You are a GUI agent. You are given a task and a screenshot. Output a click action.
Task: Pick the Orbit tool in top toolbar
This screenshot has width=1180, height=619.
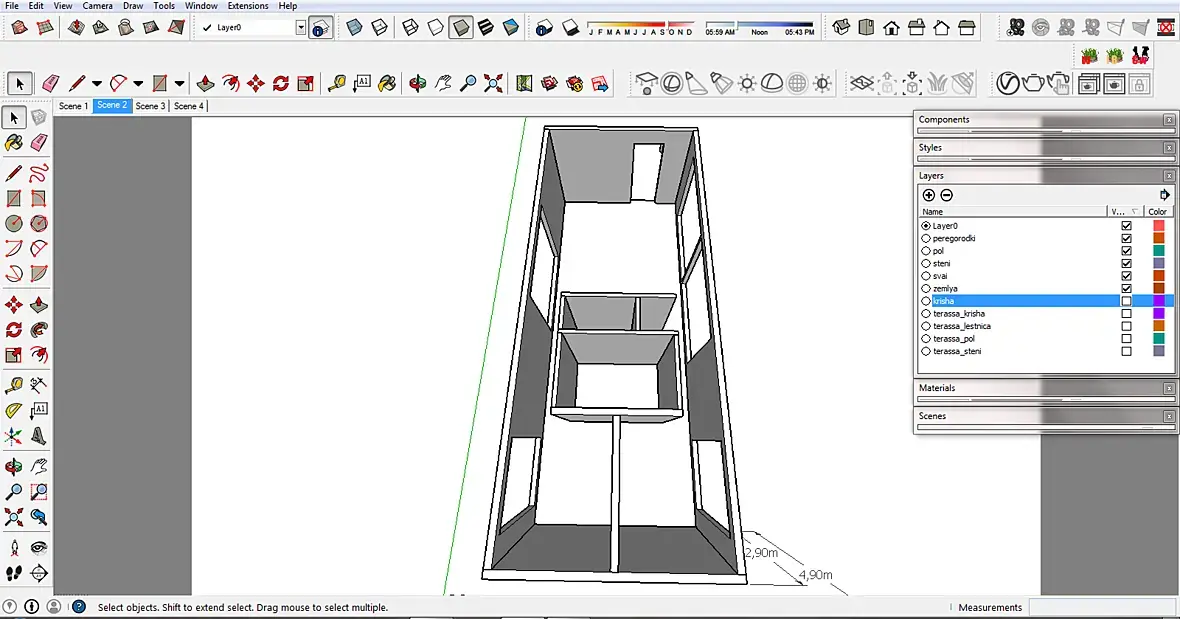tap(418, 83)
